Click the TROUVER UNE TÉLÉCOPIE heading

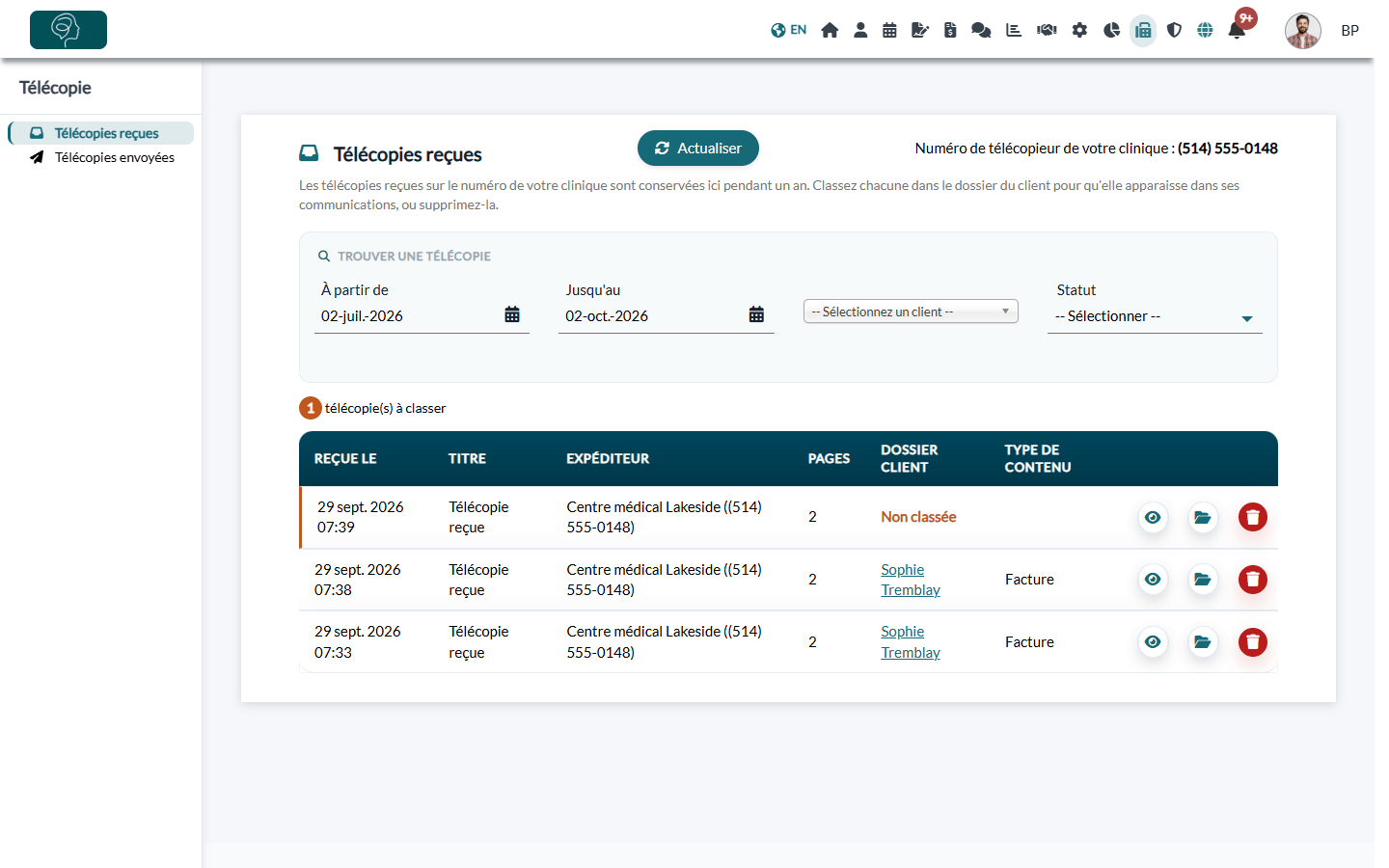(x=414, y=257)
